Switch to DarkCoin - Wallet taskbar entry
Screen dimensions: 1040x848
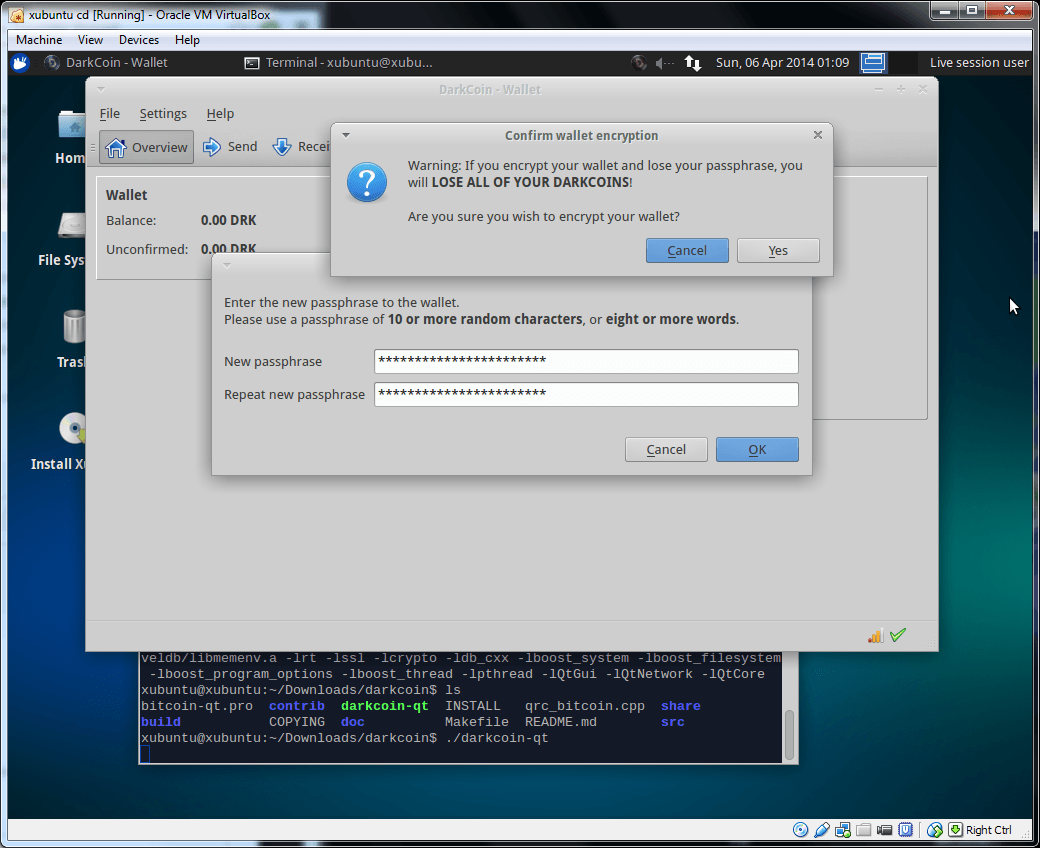[106, 62]
